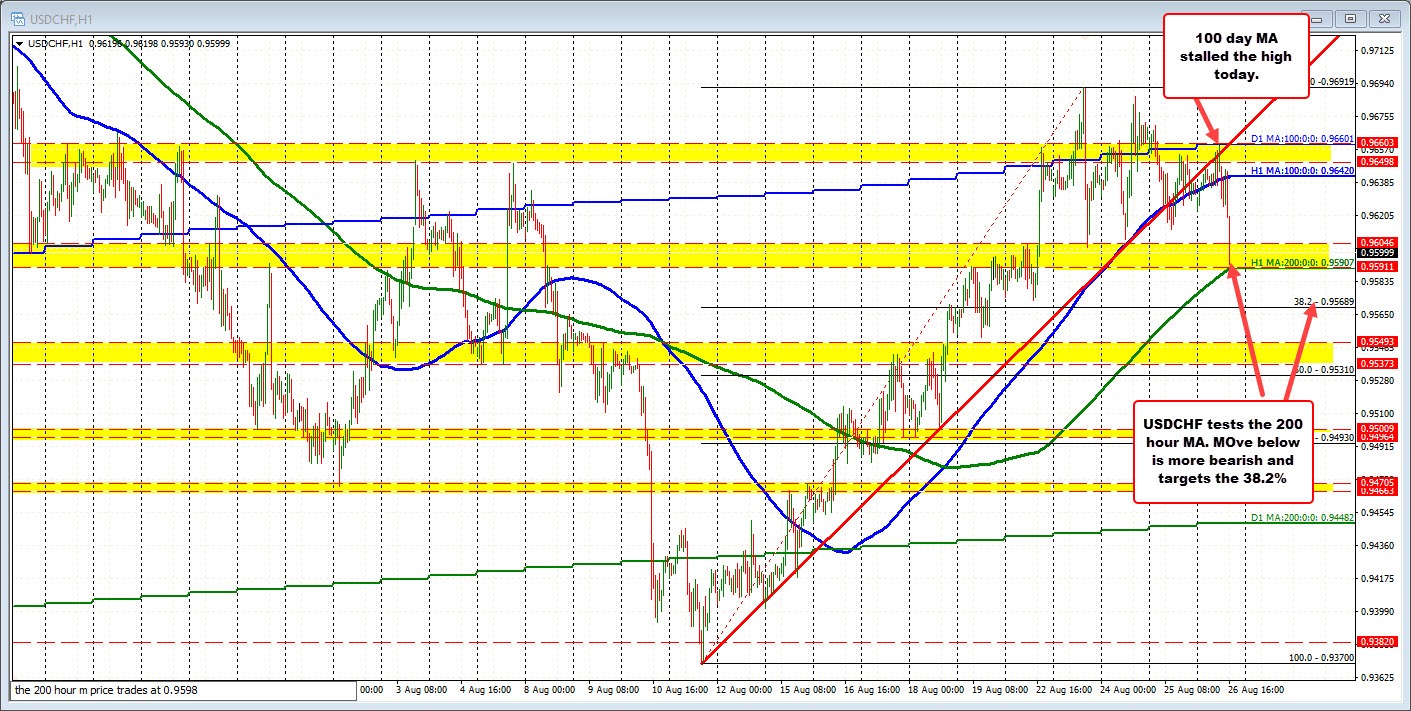
Task: Expand the quote details triangle next to USDCHF,H1
Action: coord(20,43)
